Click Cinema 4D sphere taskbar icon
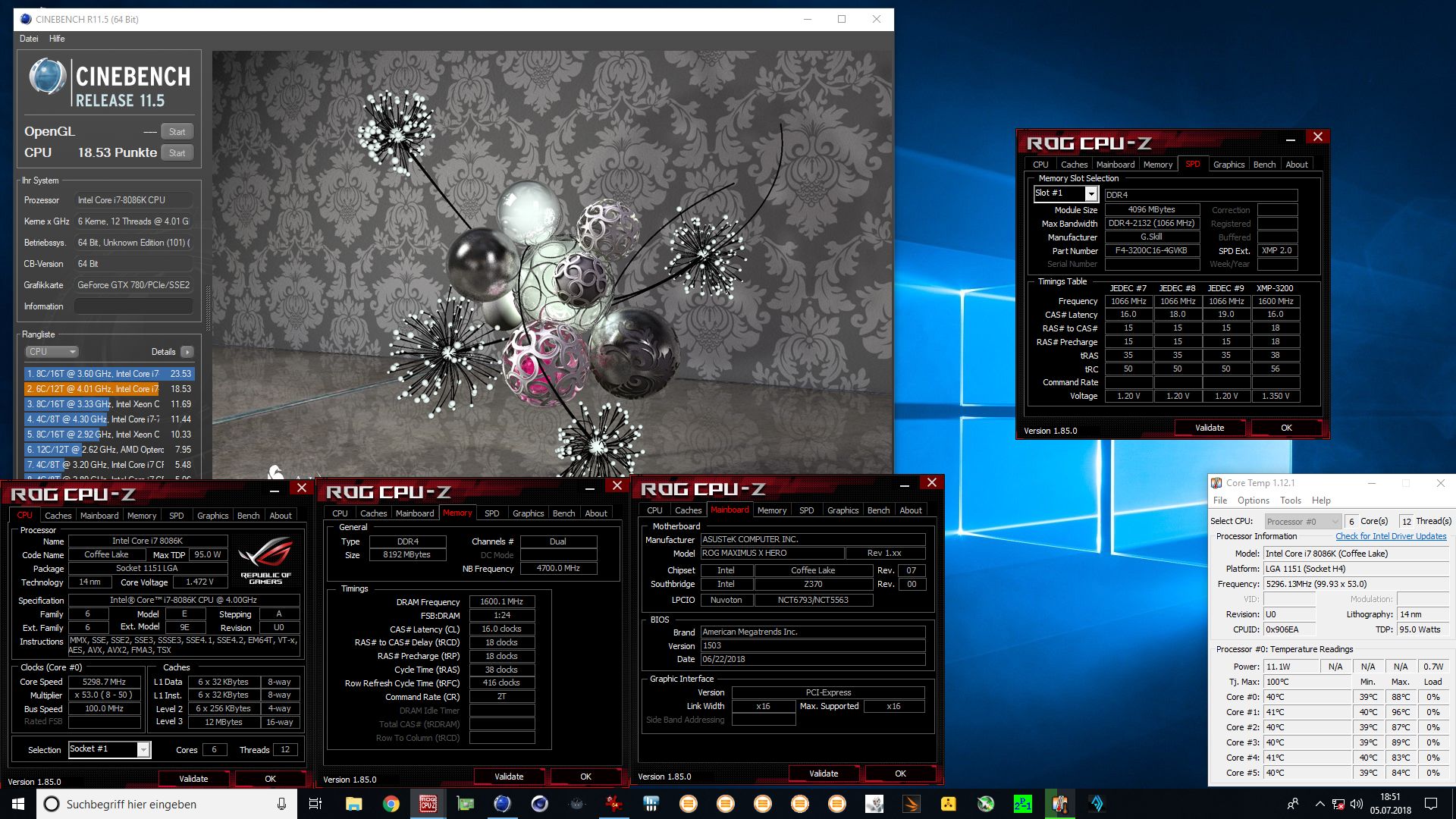The height and width of the screenshot is (819, 1456). pos(539,804)
